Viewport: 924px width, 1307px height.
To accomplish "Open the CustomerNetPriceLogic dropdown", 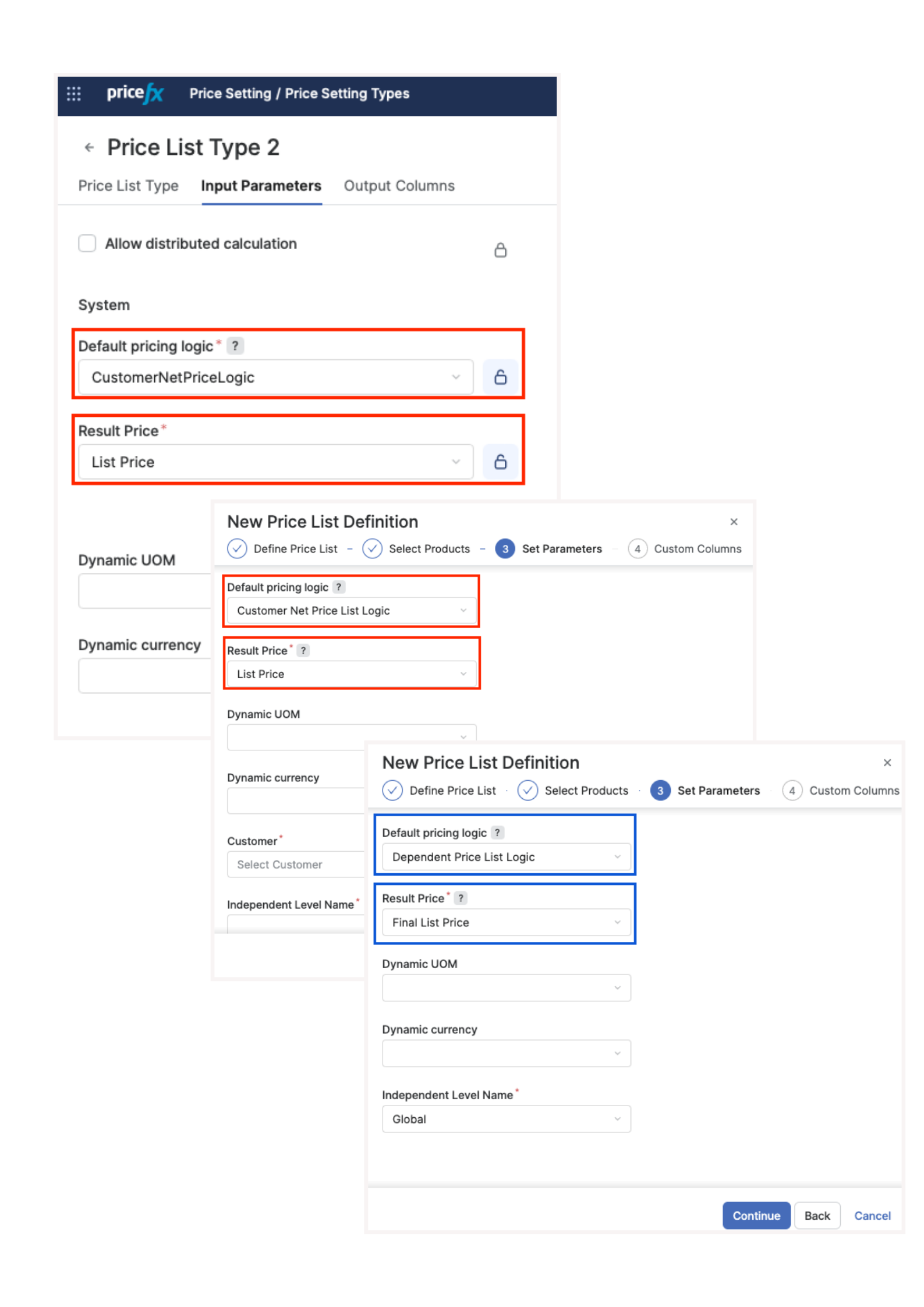I will (275, 377).
